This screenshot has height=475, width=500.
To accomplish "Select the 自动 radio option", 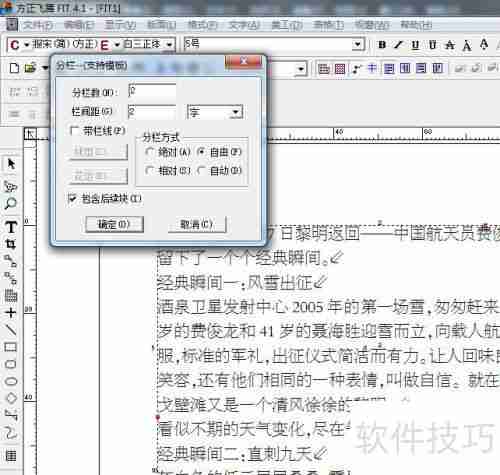I will [x=201, y=171].
